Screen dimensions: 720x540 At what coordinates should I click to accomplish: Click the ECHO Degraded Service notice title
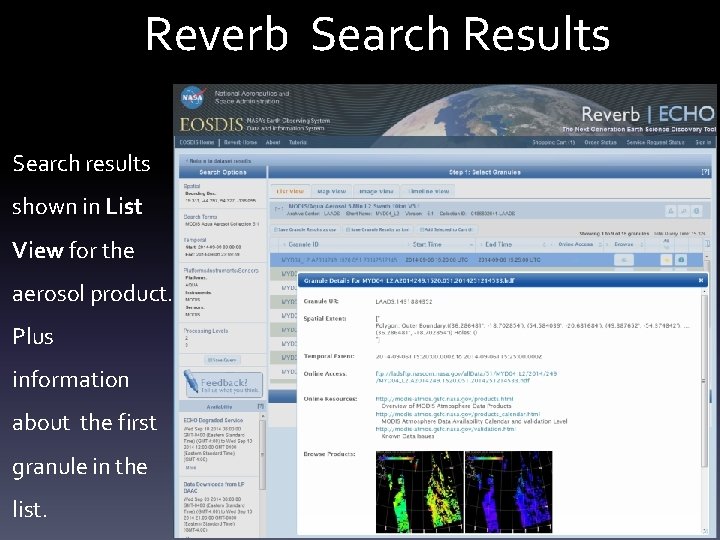tap(213, 420)
